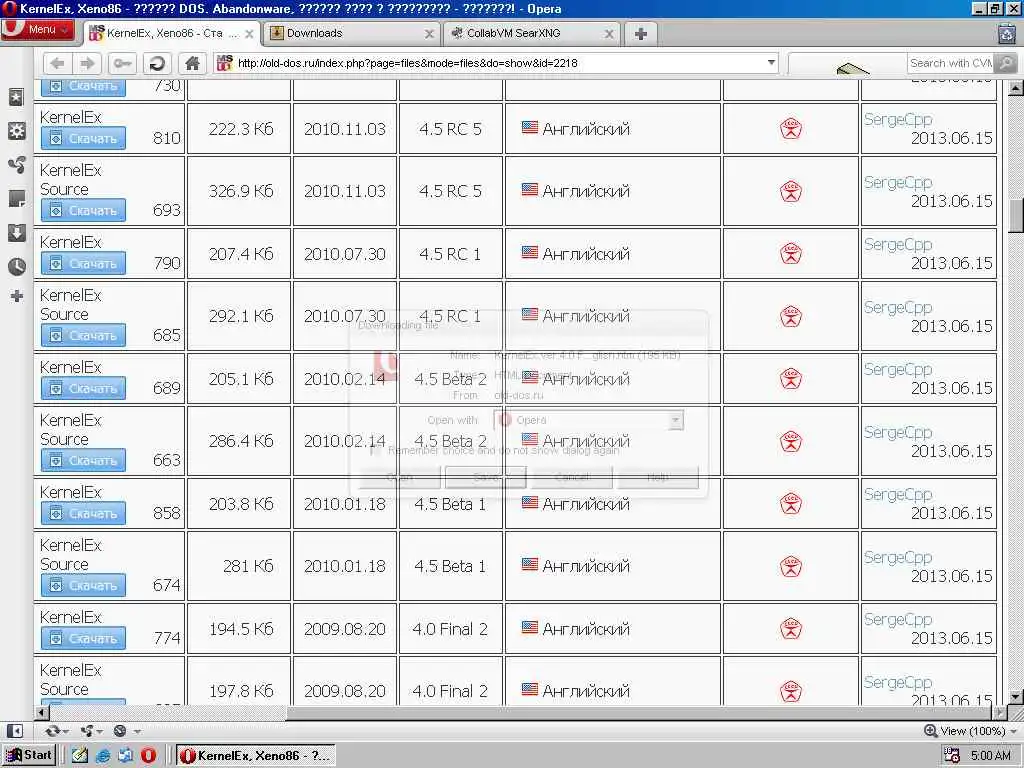Click Скачать for KernelEx with 858 downloads
The width and height of the screenshot is (1024, 768).
coord(83,513)
